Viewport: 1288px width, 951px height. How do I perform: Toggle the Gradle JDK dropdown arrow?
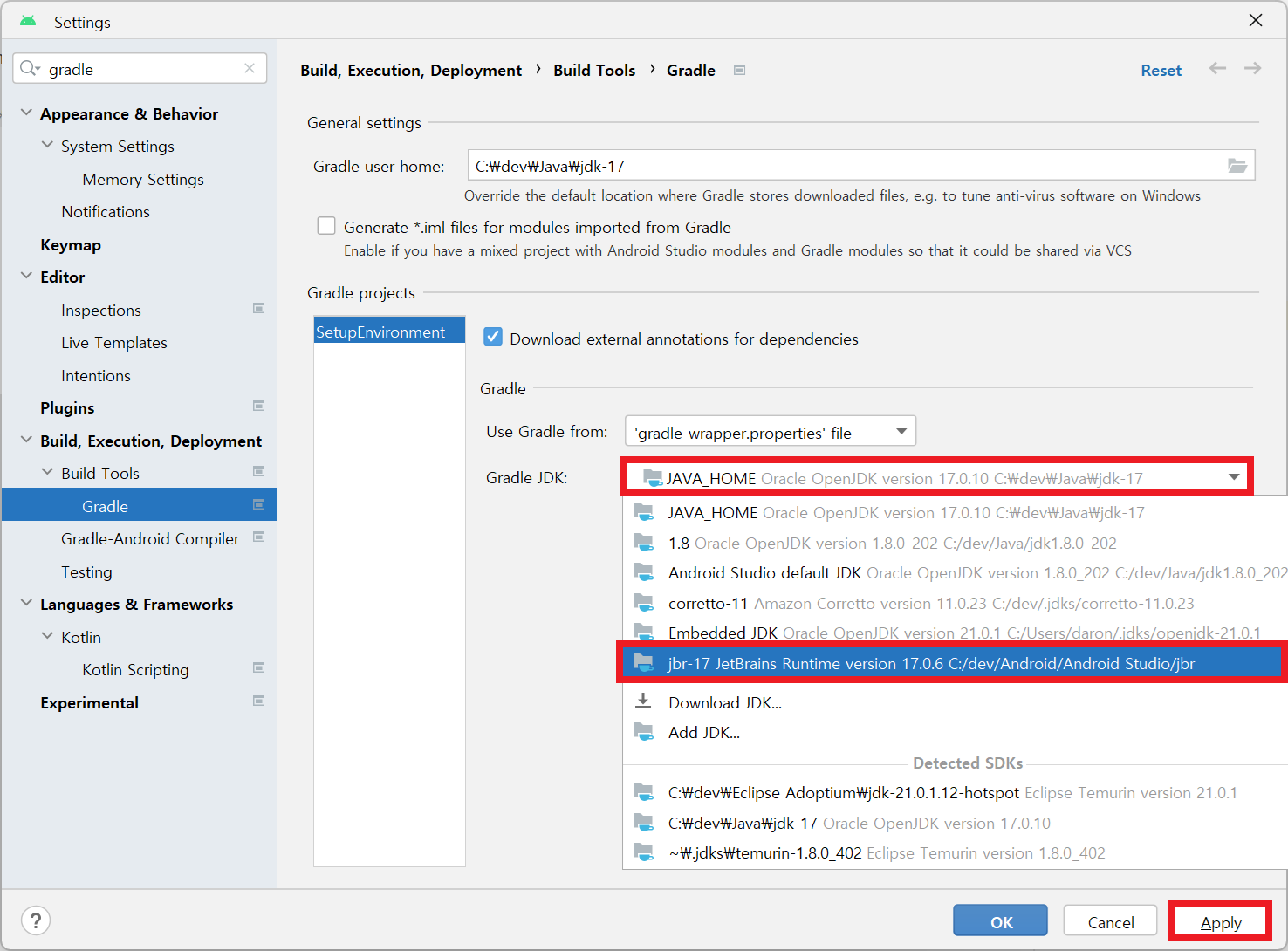pos(1234,477)
